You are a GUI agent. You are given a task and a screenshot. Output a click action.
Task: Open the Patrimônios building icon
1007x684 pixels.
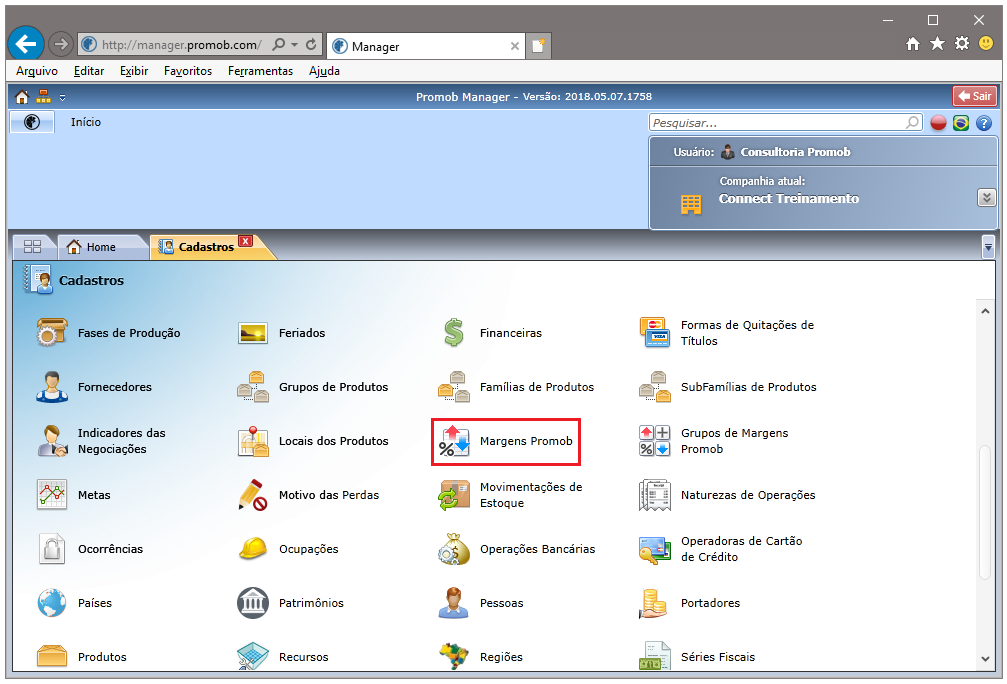tap(253, 602)
